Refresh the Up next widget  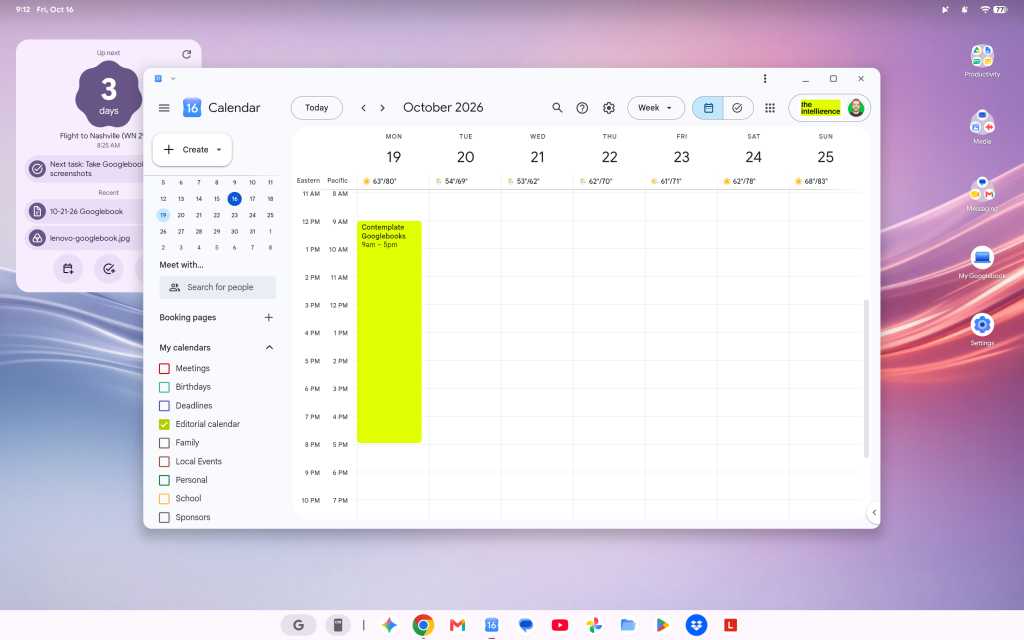point(187,54)
